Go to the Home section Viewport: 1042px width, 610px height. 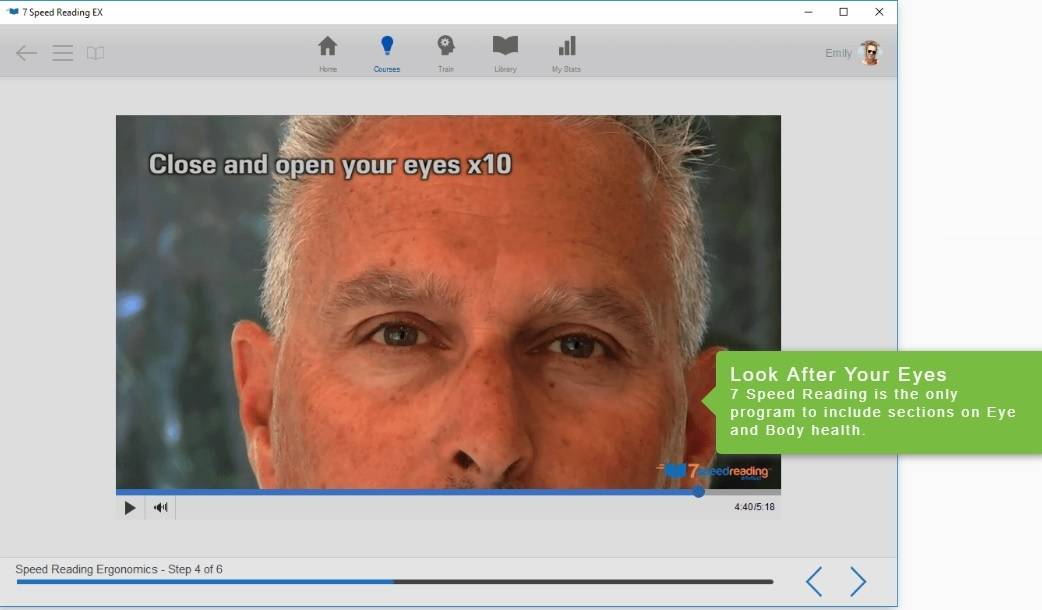tap(328, 54)
